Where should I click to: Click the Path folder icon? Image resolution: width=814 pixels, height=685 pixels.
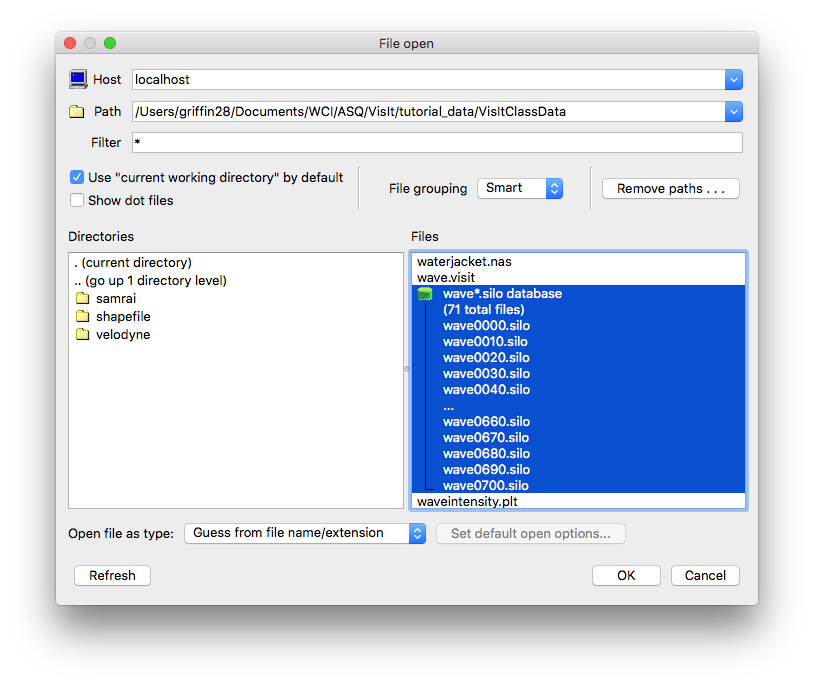(x=77, y=112)
